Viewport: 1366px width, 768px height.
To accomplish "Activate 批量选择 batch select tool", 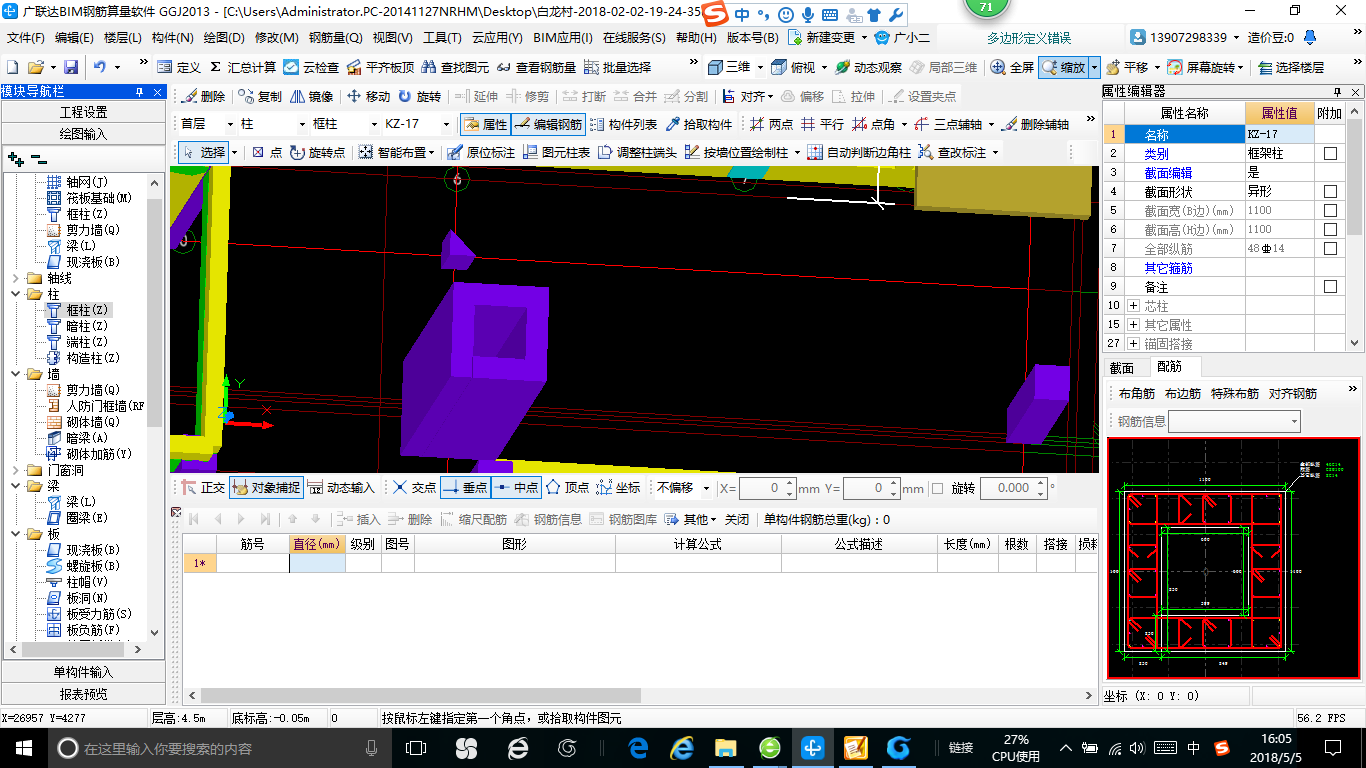I will [x=617, y=67].
